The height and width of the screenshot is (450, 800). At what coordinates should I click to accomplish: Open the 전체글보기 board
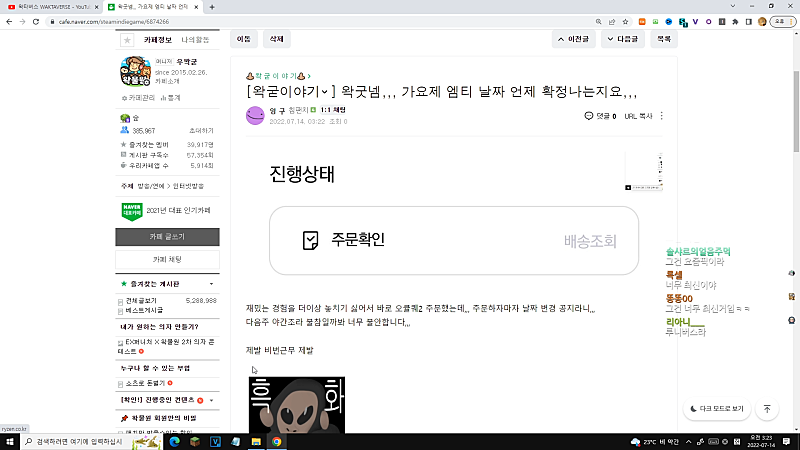tap(141, 301)
